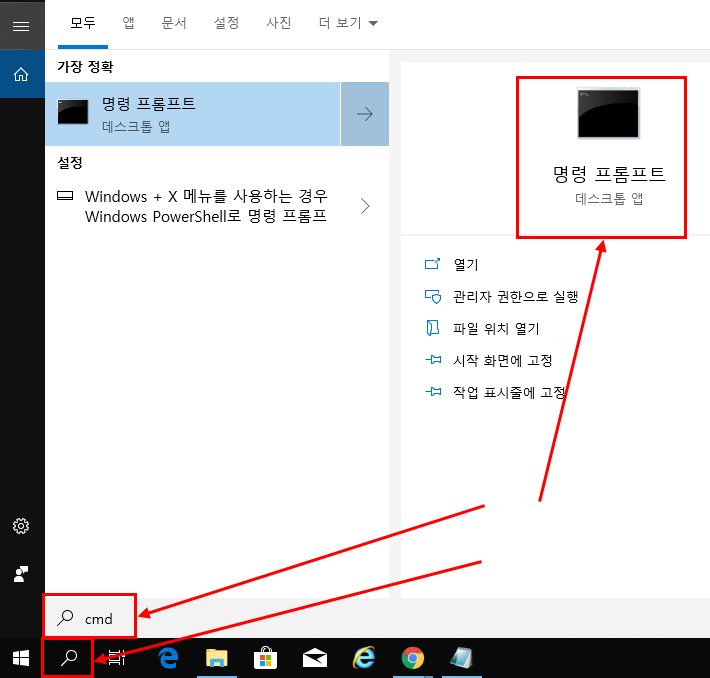
Task: Click the Home icon in the sidebar
Action: coord(21,74)
